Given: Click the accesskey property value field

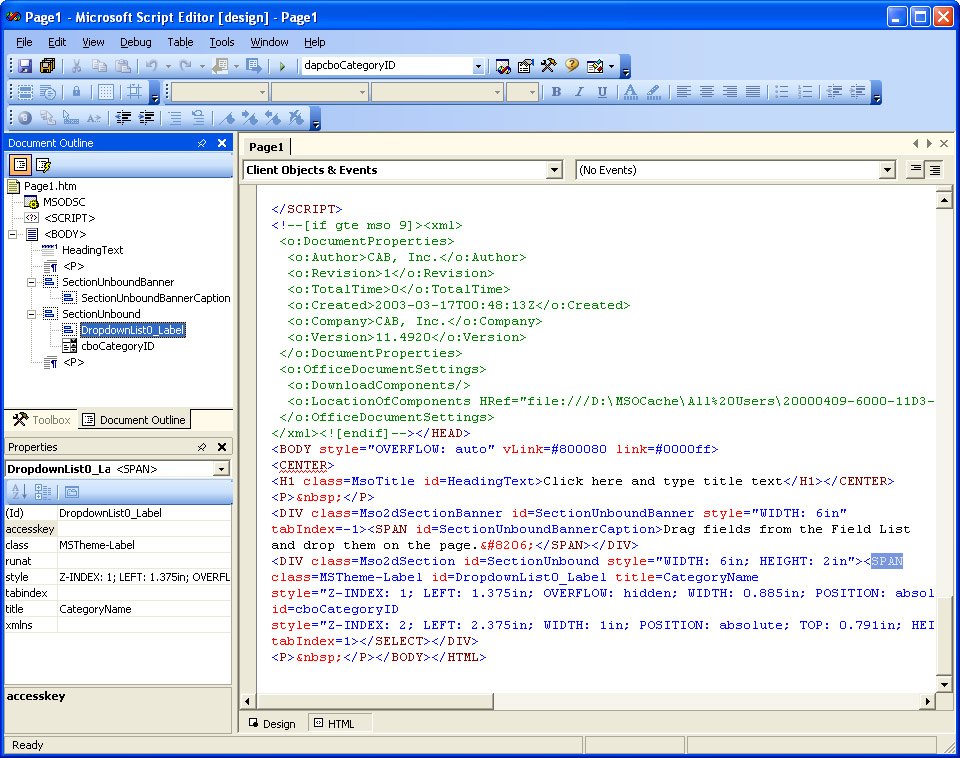Looking at the screenshot, I should coord(144,529).
